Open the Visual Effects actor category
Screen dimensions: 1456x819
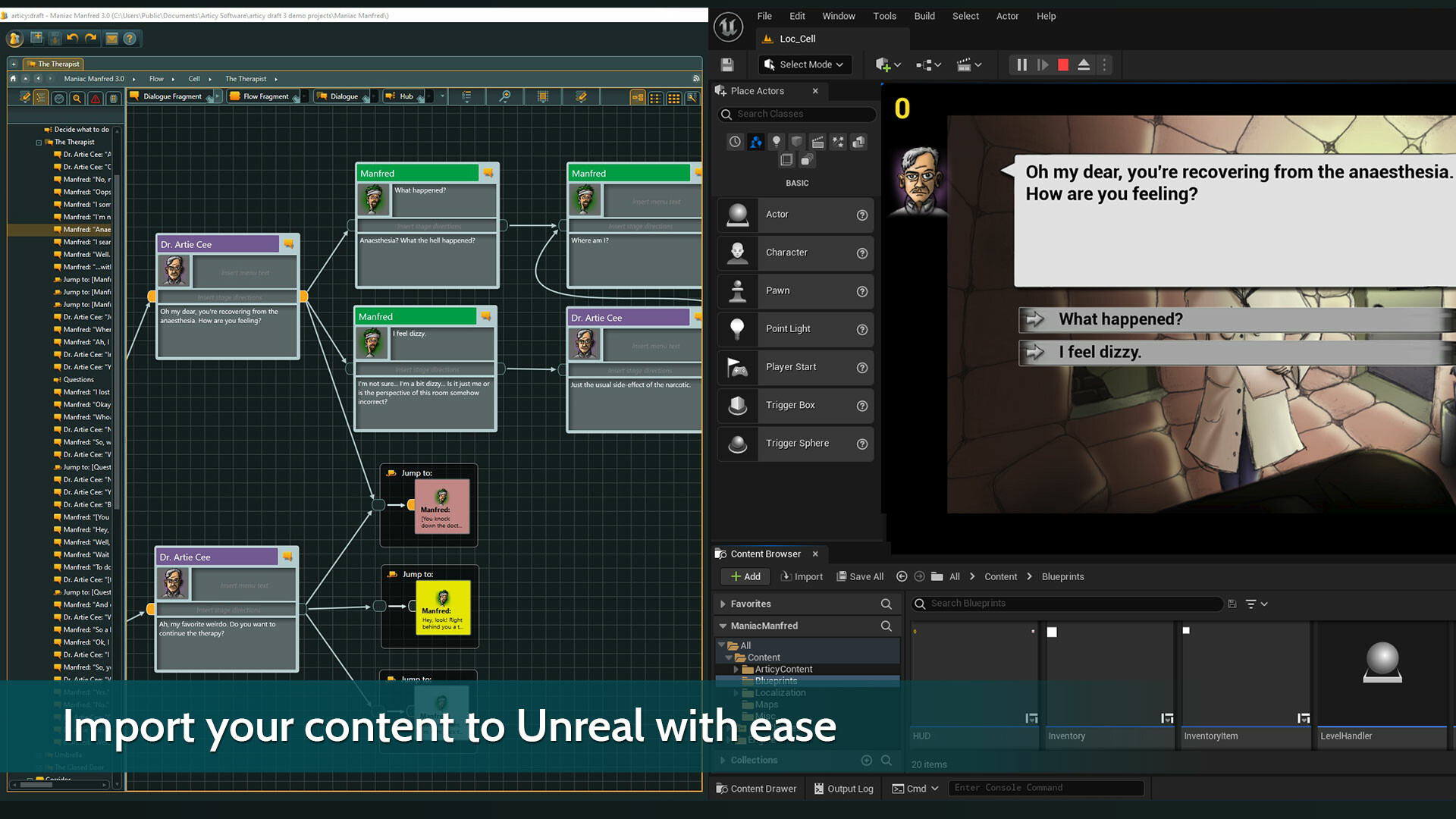coord(838,142)
